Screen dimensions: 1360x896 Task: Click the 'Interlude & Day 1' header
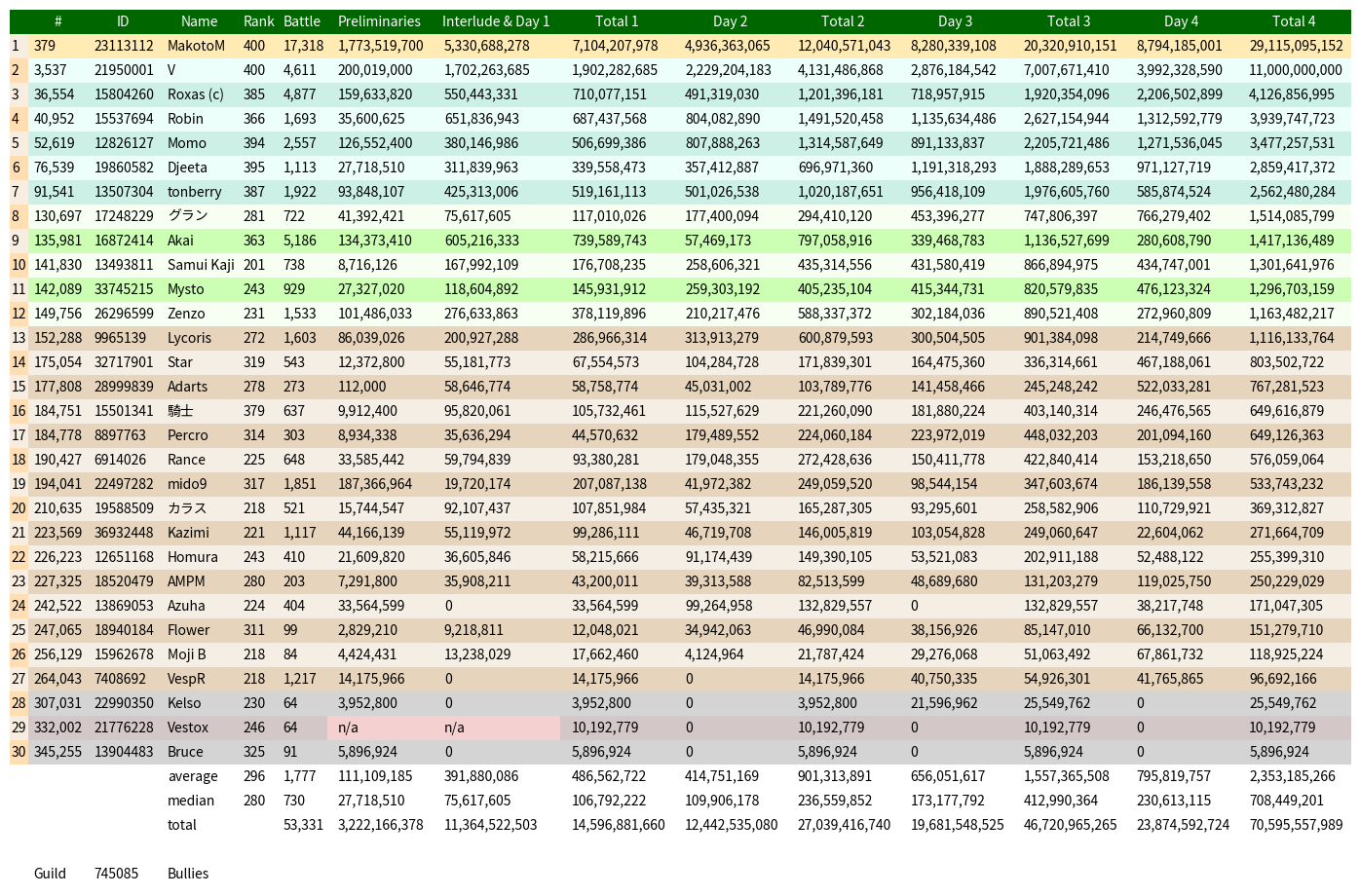[x=496, y=21]
